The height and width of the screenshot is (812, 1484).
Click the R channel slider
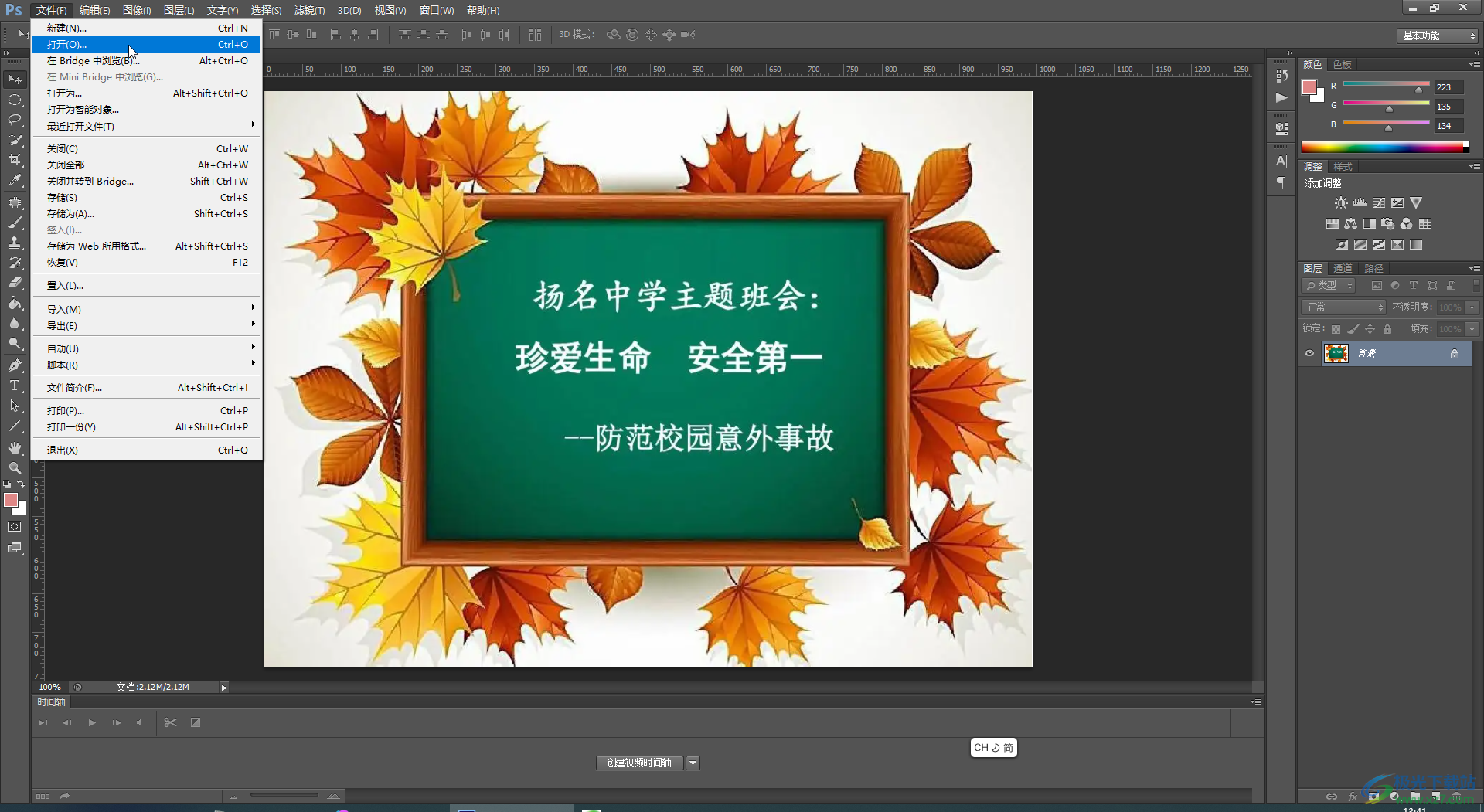pos(1387,85)
